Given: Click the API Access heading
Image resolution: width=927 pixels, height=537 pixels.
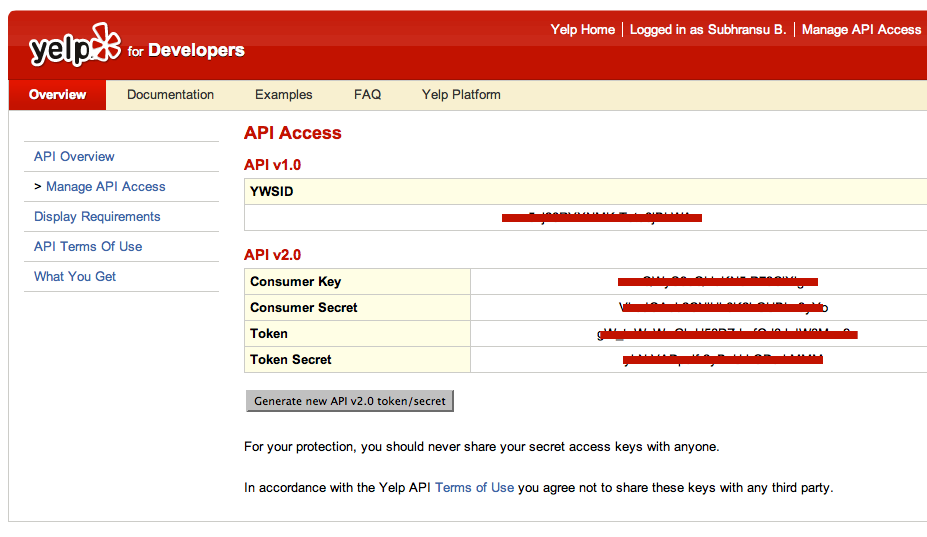Looking at the screenshot, I should tap(293, 132).
